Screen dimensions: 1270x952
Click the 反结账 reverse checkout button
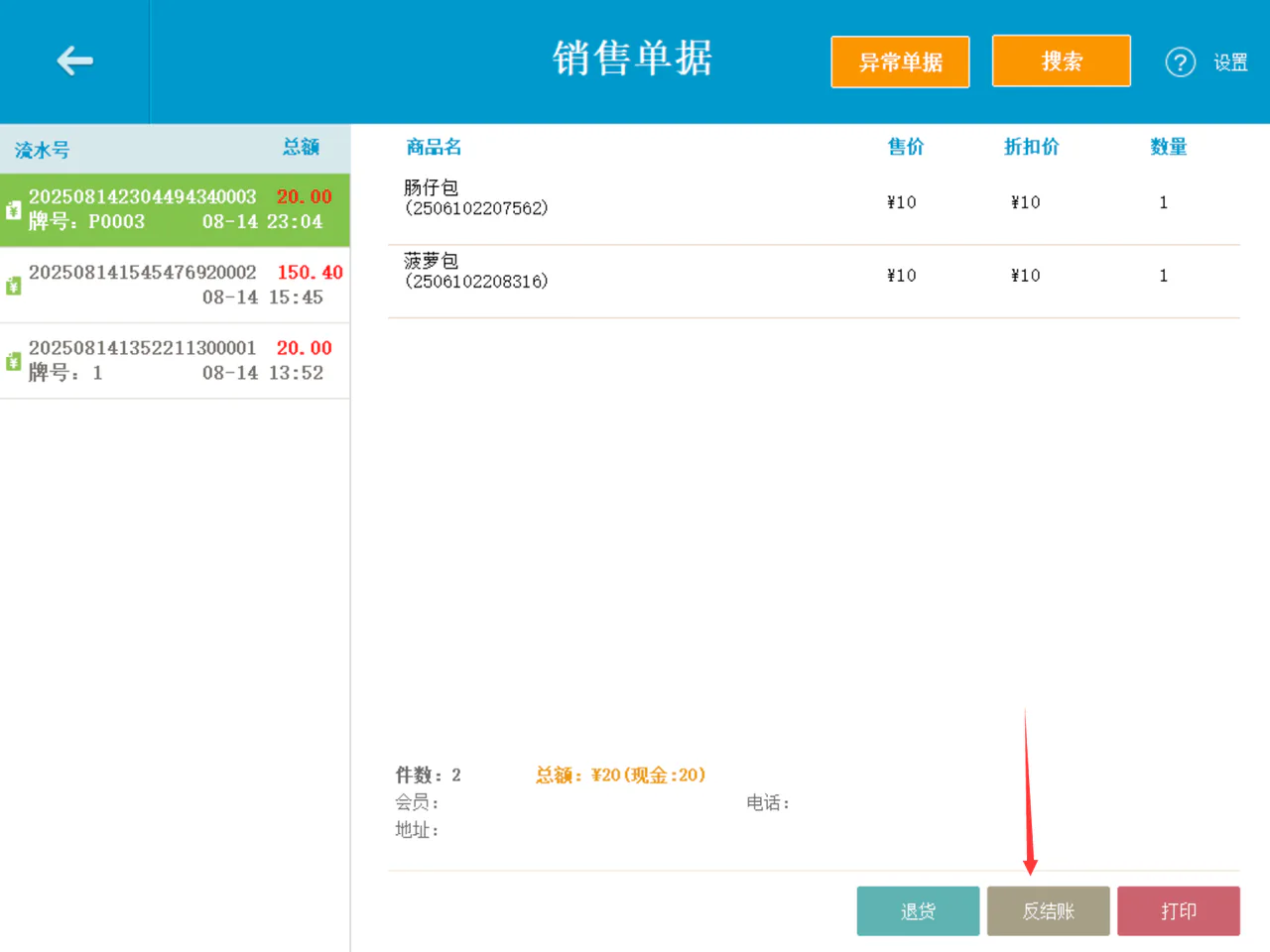pos(1048,910)
